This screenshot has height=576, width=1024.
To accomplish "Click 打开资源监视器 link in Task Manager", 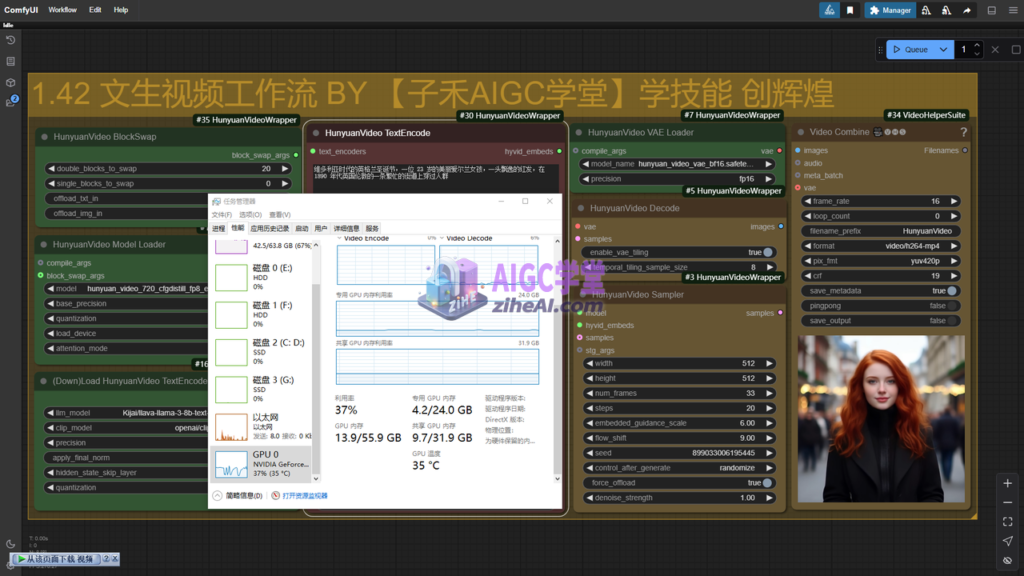I will click(304, 496).
